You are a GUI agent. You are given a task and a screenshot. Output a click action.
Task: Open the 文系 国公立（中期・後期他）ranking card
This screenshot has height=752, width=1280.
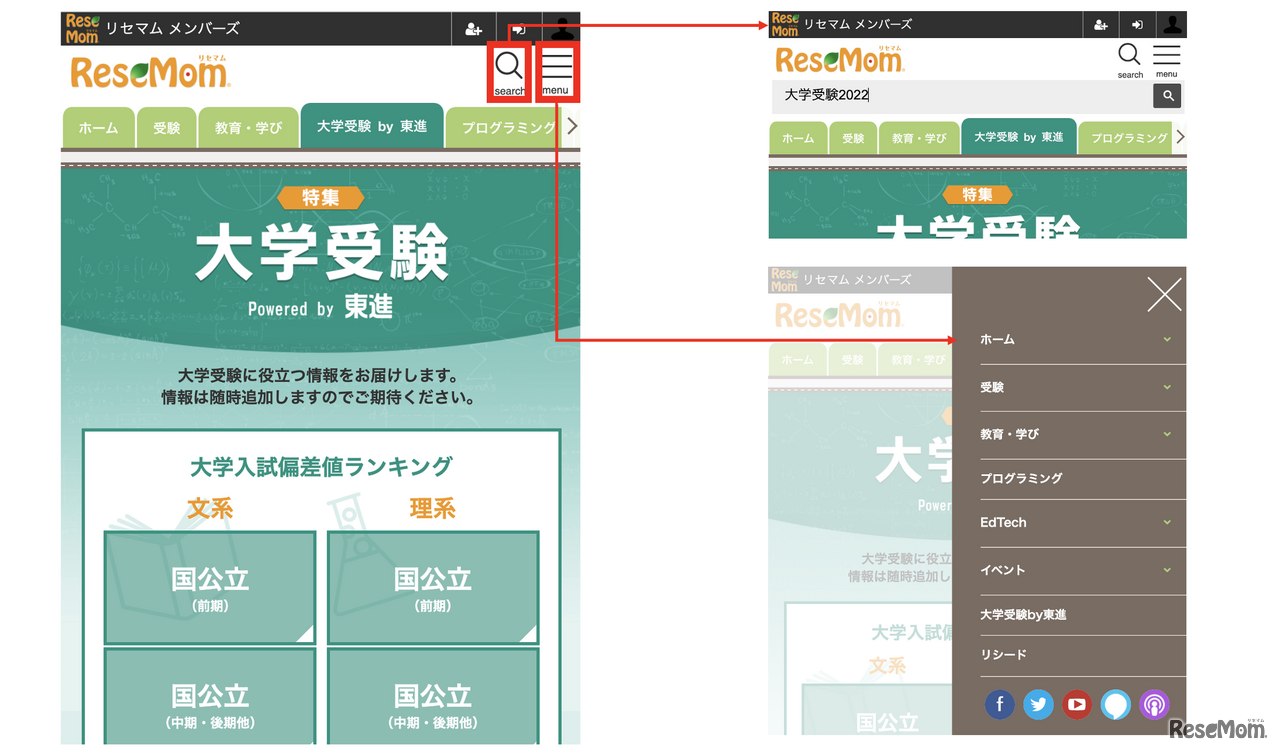pos(210,697)
